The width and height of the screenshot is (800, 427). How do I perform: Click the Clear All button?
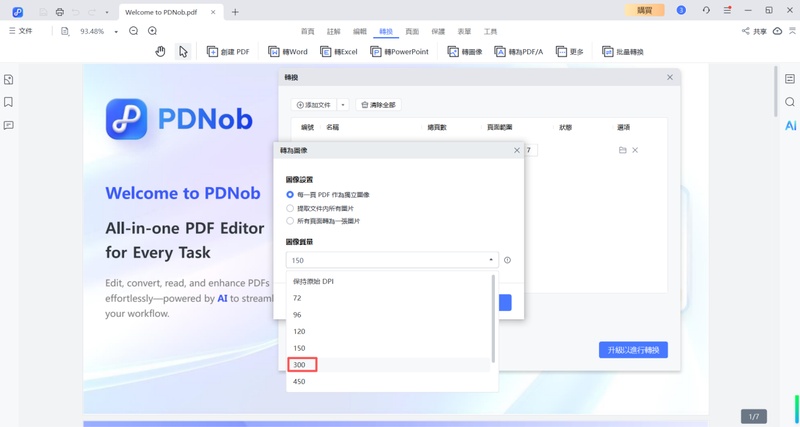coord(379,105)
